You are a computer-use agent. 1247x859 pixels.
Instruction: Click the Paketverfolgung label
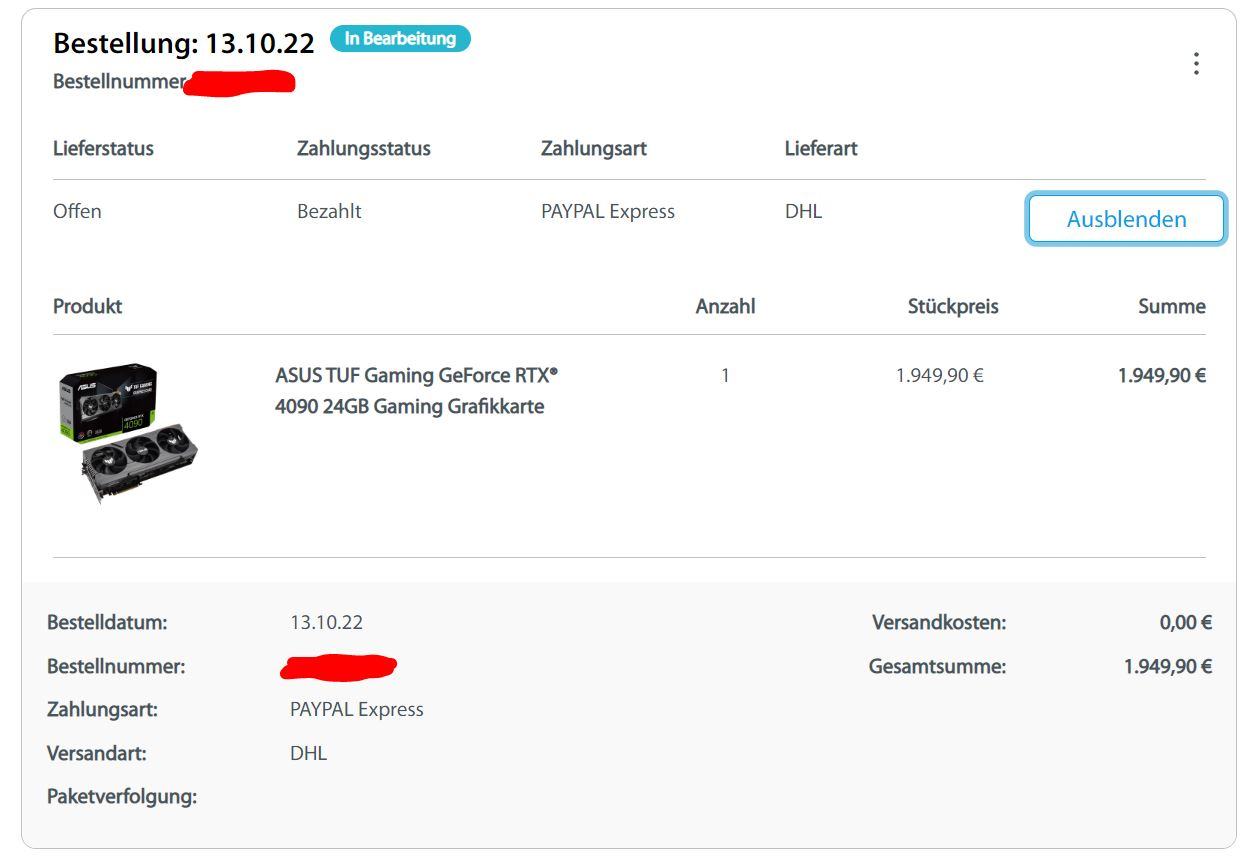pos(122,796)
